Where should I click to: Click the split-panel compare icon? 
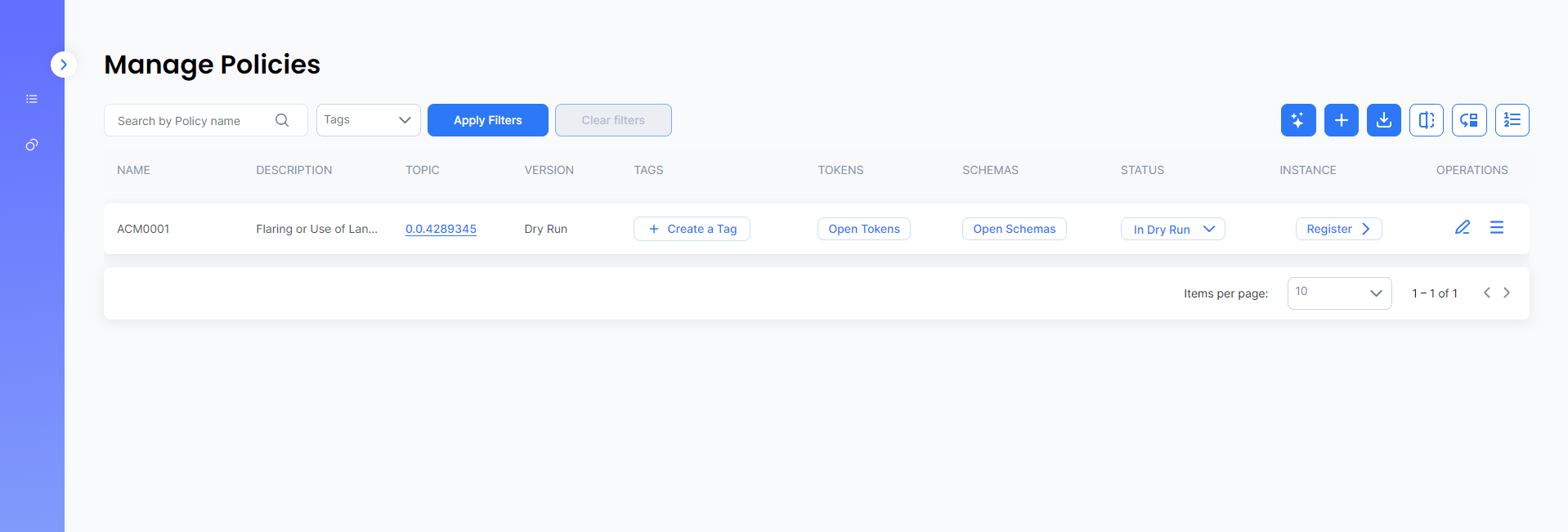(x=1426, y=120)
